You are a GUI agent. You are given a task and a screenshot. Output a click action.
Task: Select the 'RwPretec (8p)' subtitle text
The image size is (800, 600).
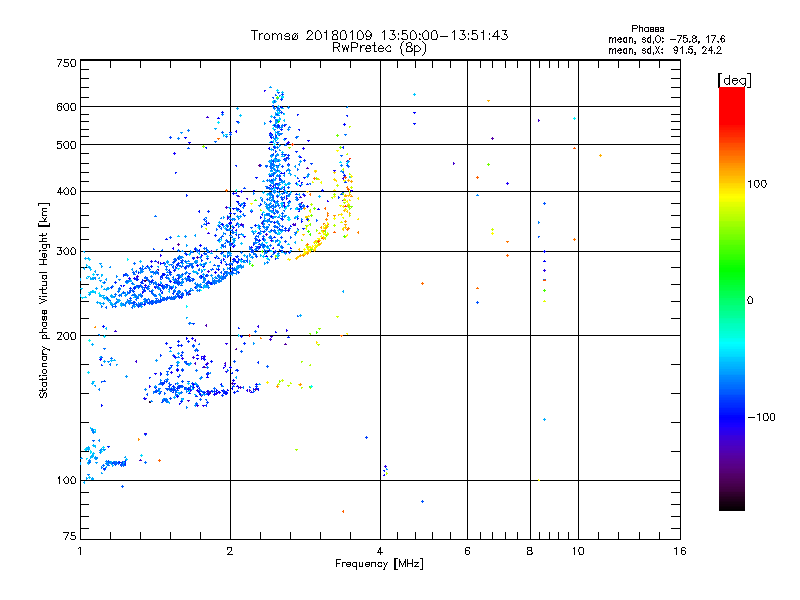coord(379,48)
